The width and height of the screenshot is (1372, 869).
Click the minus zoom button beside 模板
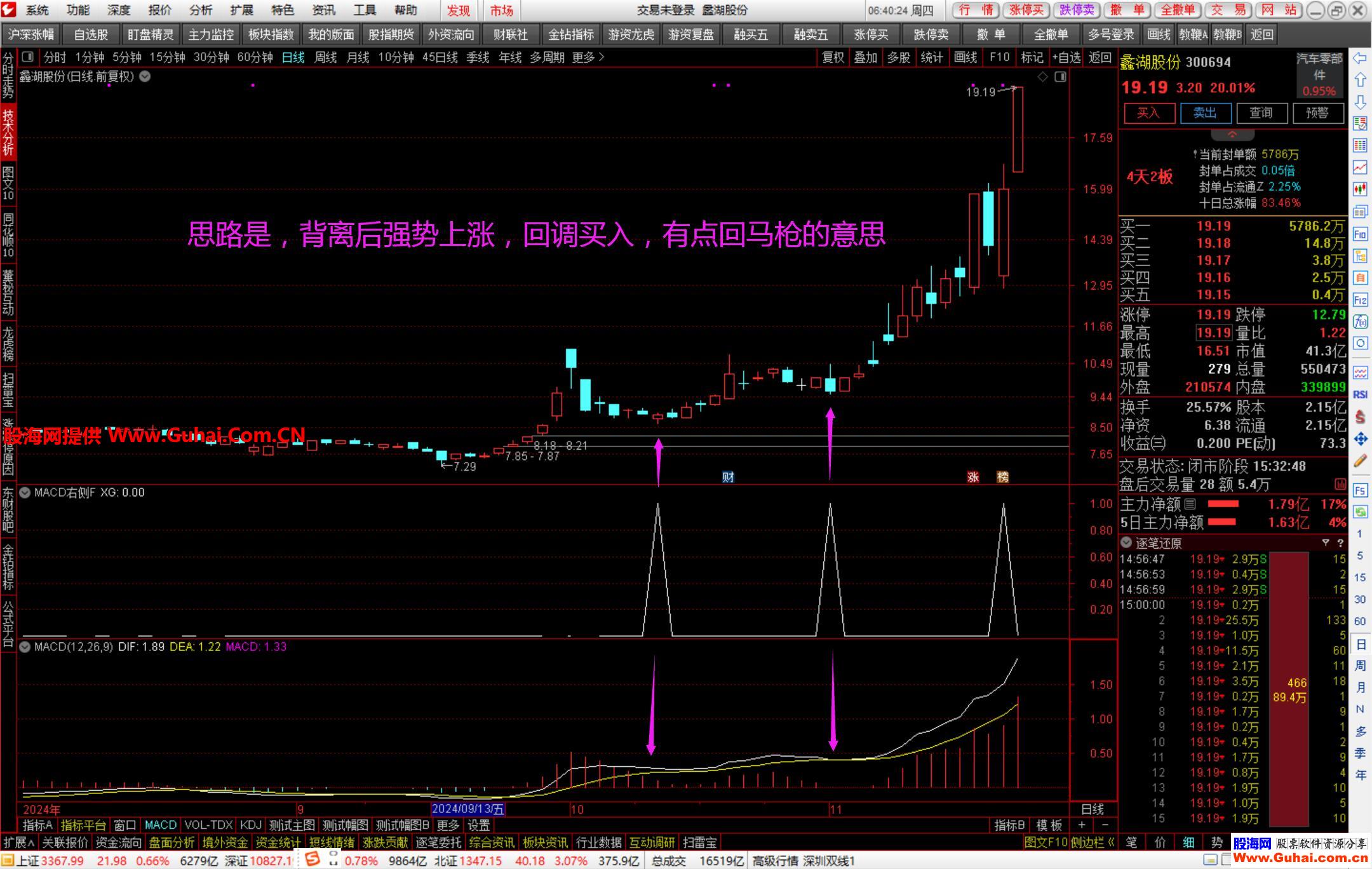pos(1105,825)
